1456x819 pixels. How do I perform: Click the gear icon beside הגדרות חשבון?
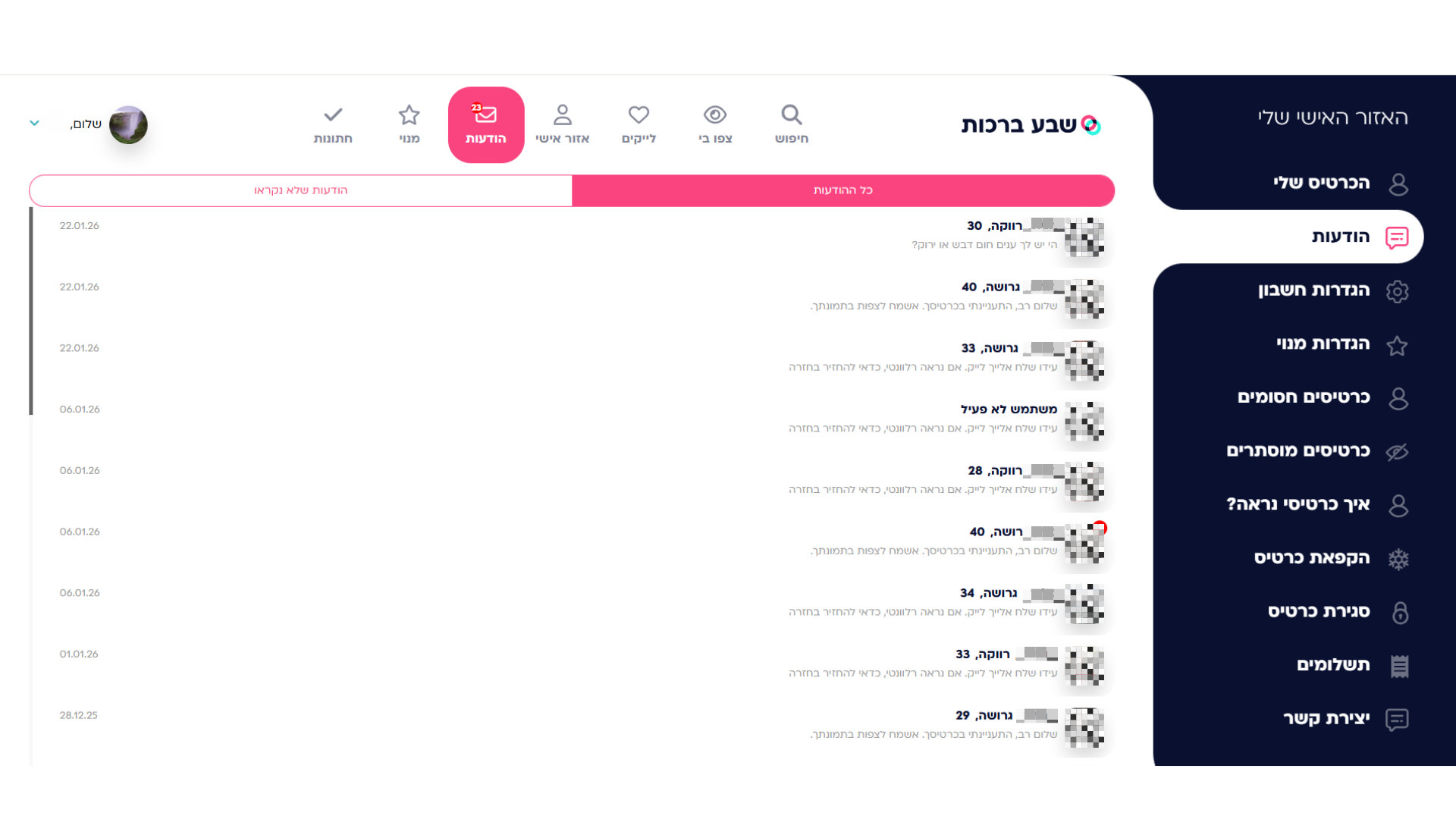click(x=1397, y=291)
